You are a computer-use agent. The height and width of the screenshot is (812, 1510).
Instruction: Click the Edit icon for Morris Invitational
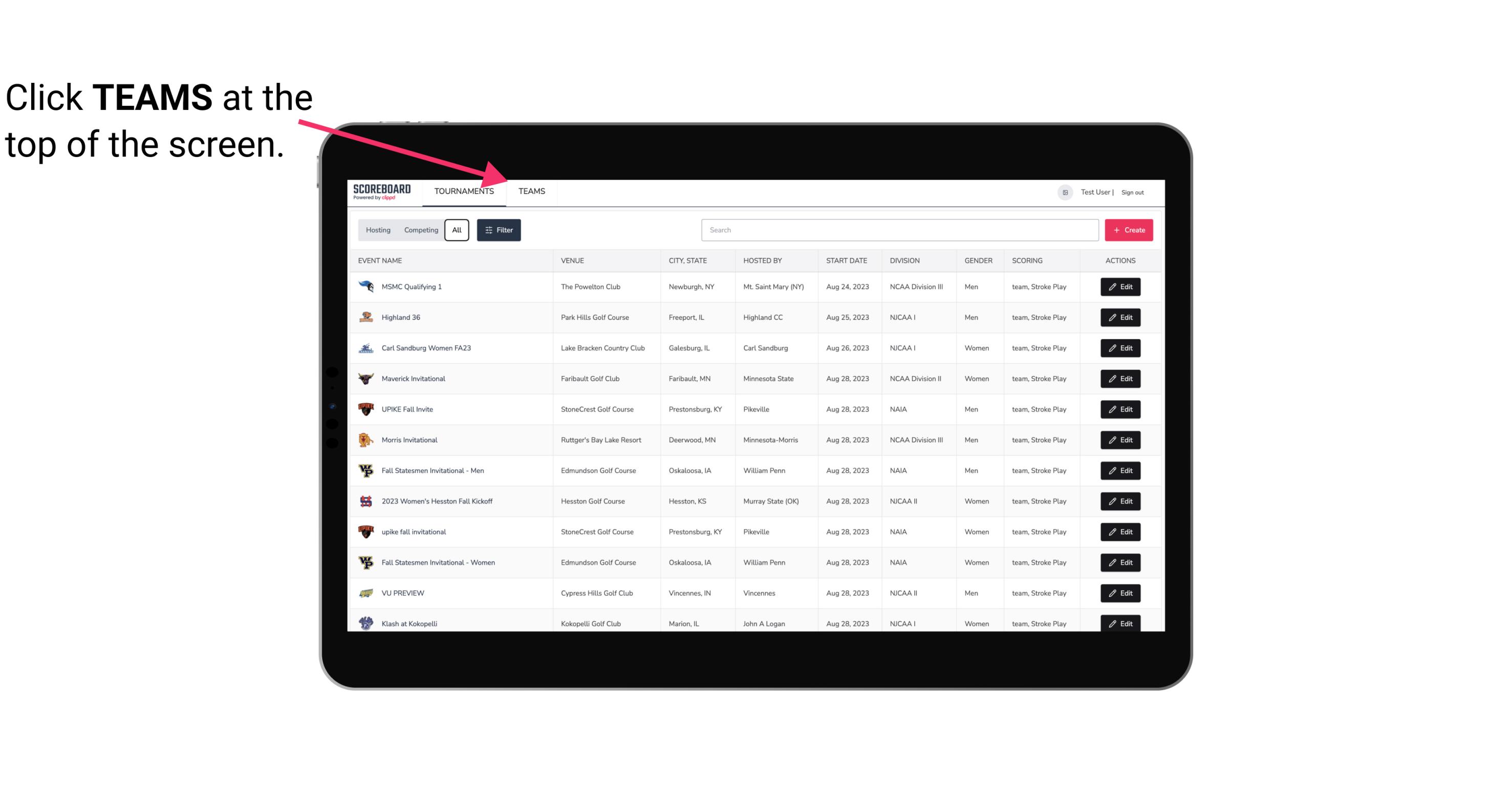coord(1121,440)
